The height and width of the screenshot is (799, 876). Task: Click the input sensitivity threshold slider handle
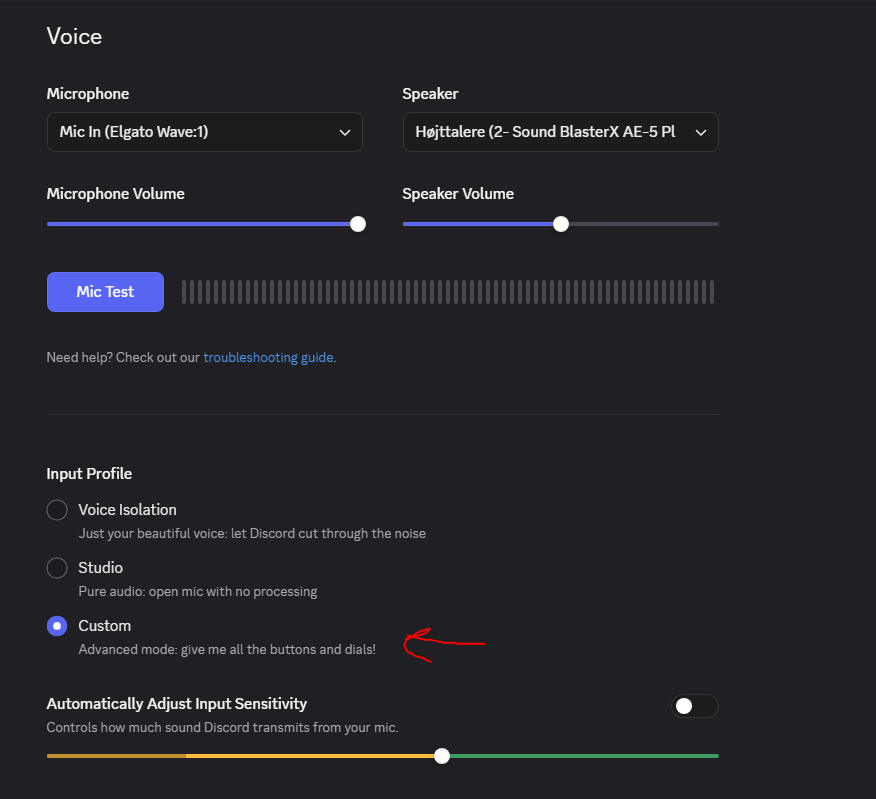click(x=442, y=756)
